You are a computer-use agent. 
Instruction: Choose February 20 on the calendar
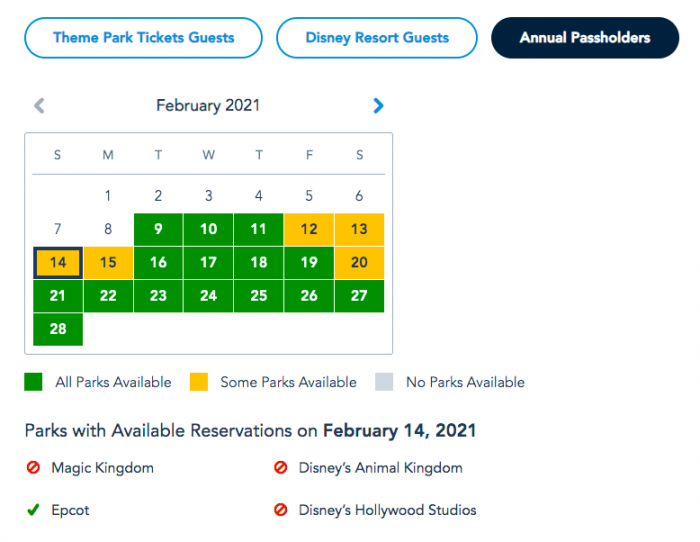click(x=359, y=263)
